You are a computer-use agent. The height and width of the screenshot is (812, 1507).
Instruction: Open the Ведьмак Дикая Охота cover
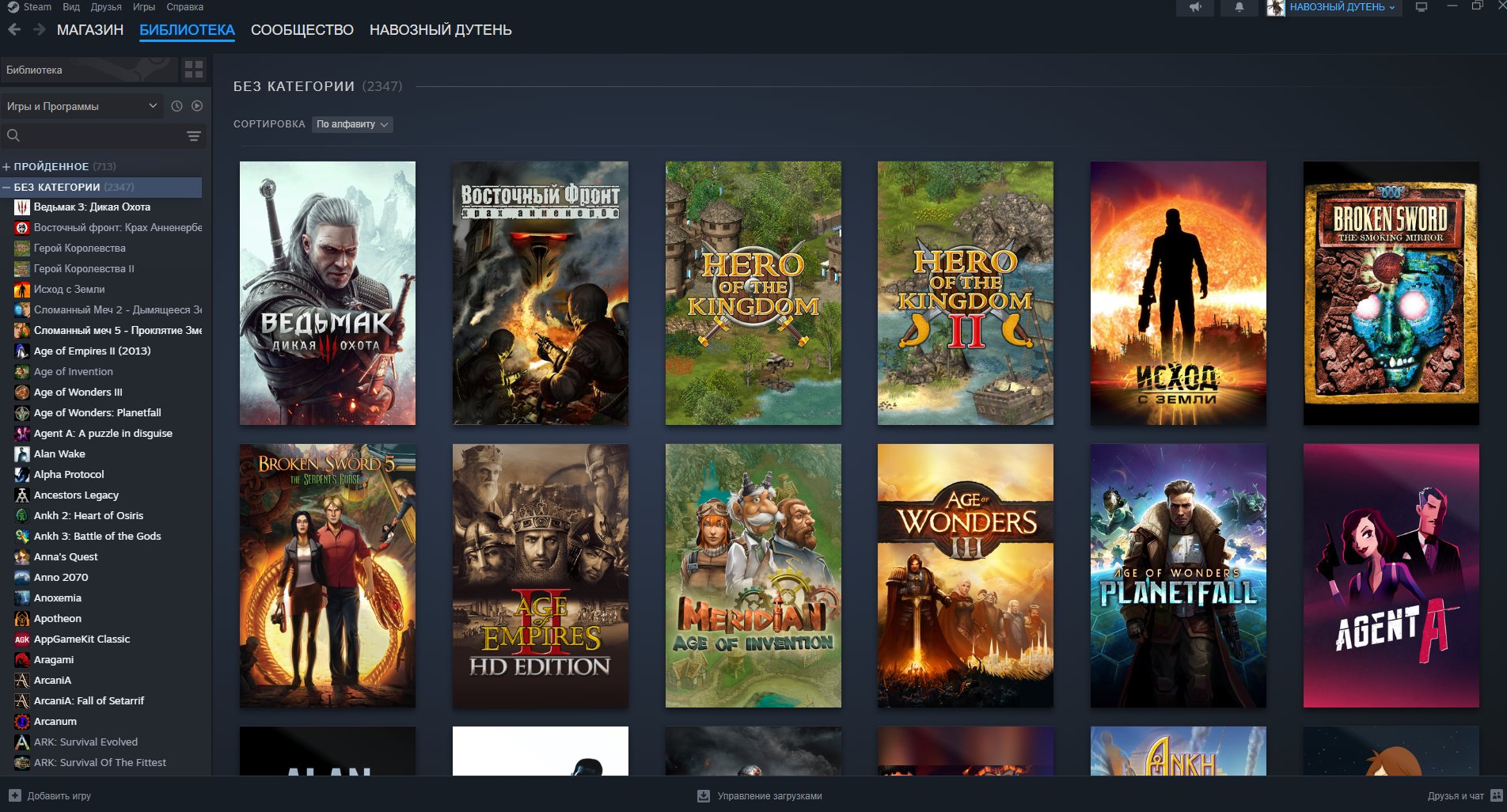click(x=328, y=294)
